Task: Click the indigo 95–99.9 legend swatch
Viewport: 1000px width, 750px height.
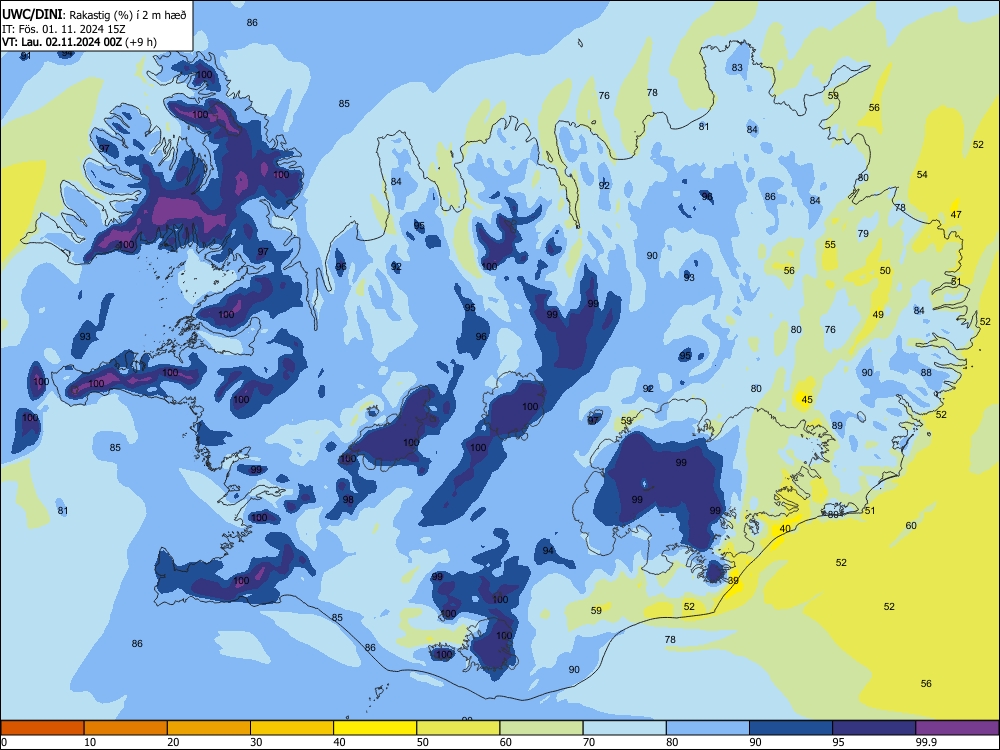Action: click(874, 728)
